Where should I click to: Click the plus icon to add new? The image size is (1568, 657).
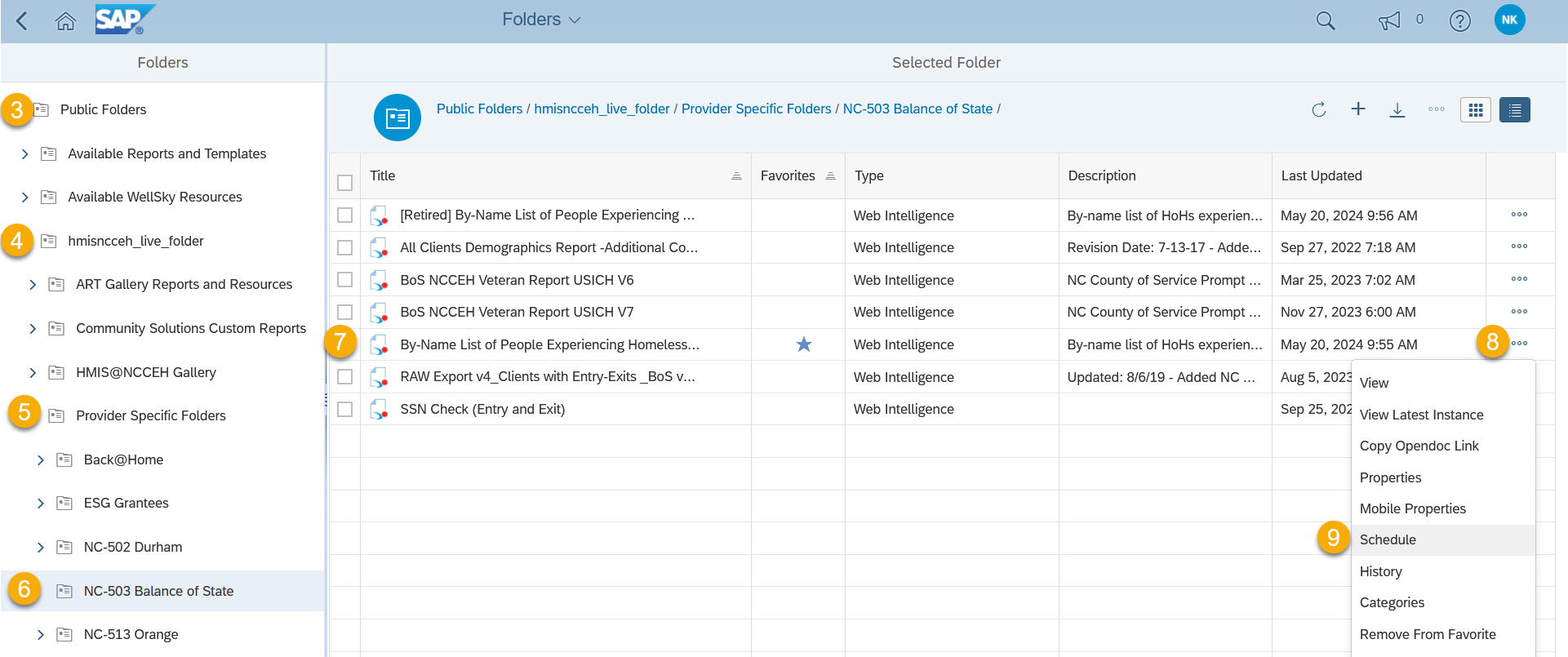1358,109
